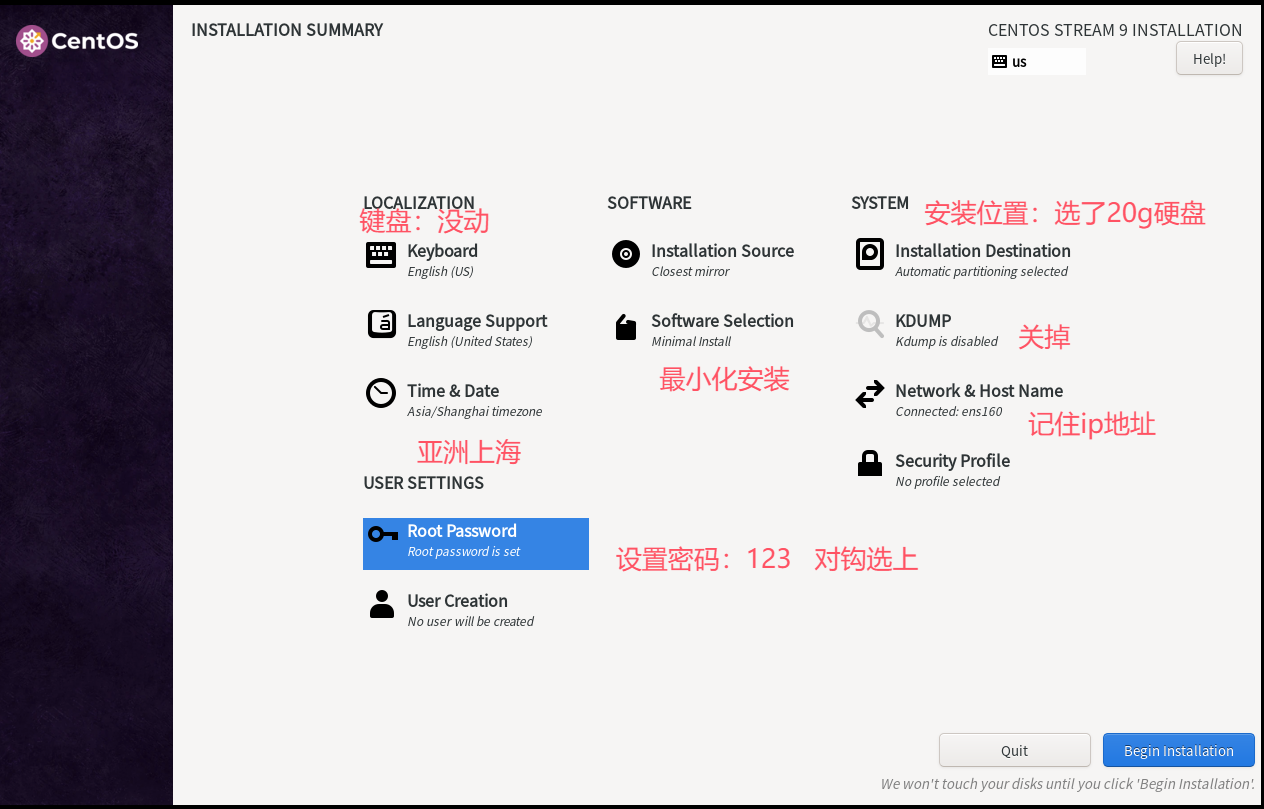The image size is (1264, 809).
Task: Click the Quit button
Action: coord(1015,750)
